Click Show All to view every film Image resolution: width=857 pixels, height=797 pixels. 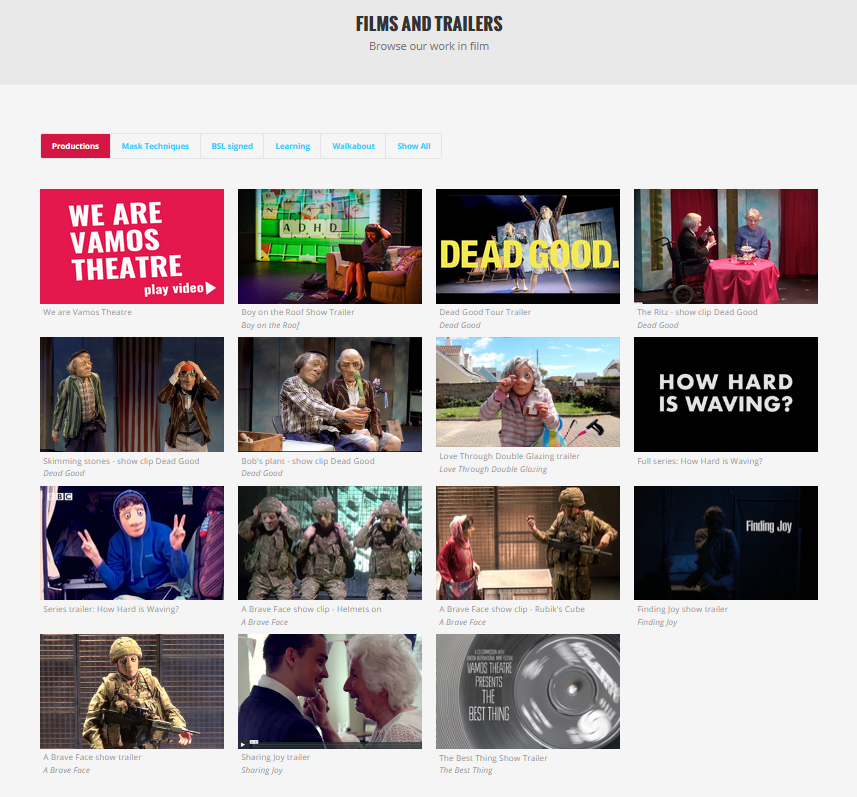tap(413, 145)
